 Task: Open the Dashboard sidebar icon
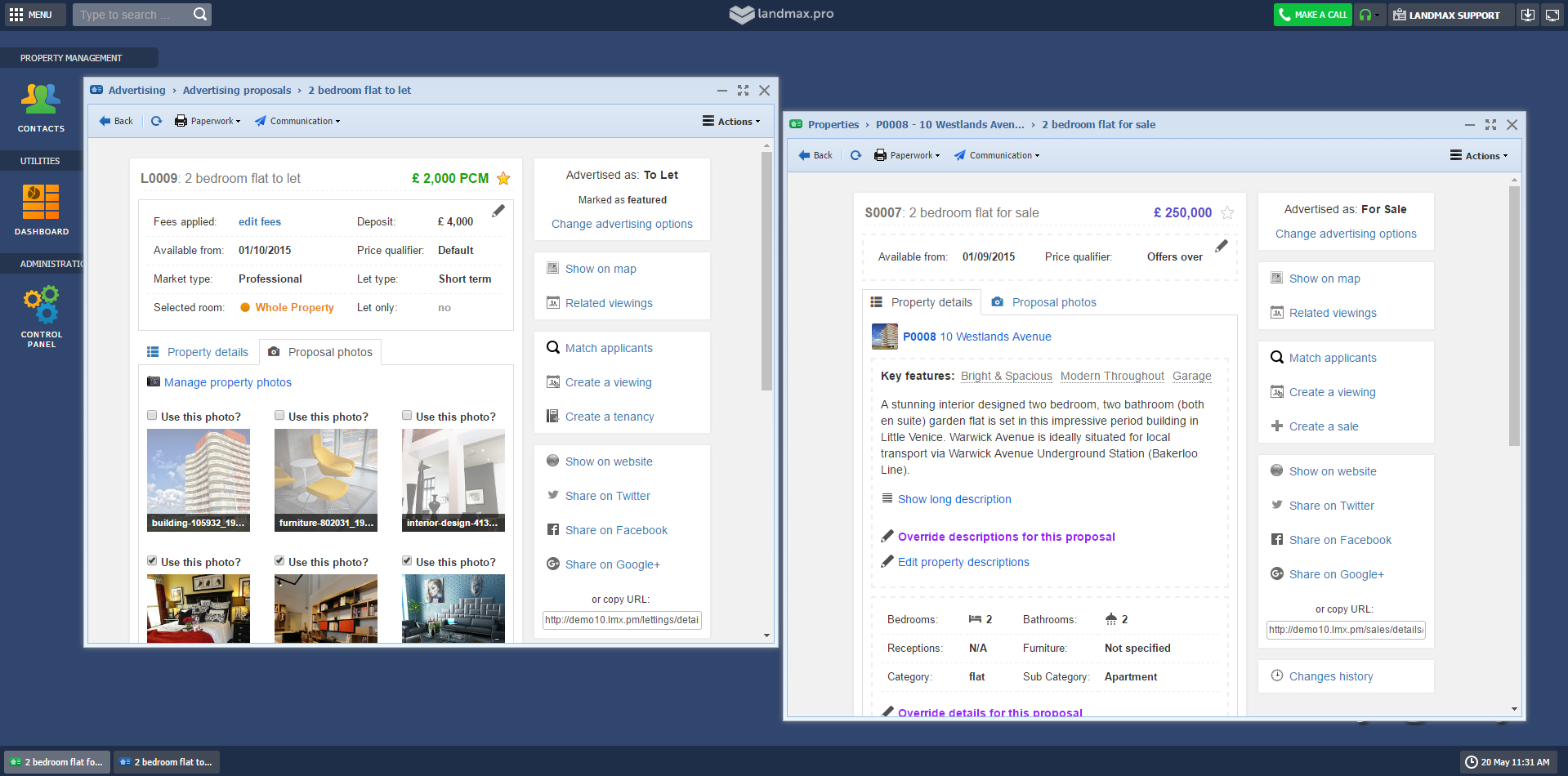pyautogui.click(x=41, y=209)
